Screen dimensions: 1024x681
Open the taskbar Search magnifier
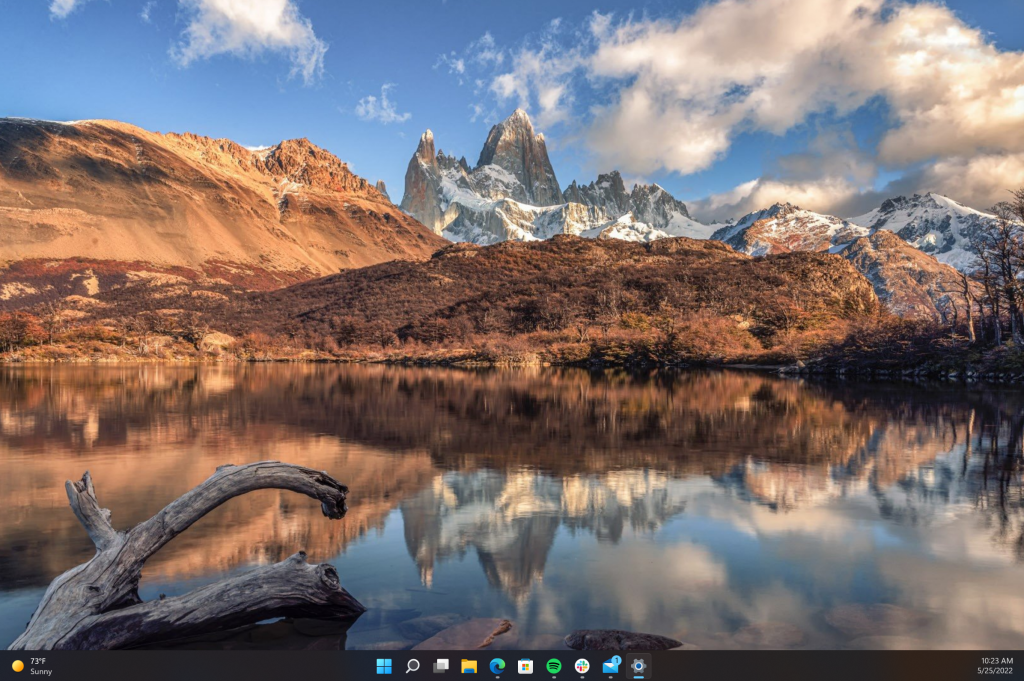pos(412,666)
